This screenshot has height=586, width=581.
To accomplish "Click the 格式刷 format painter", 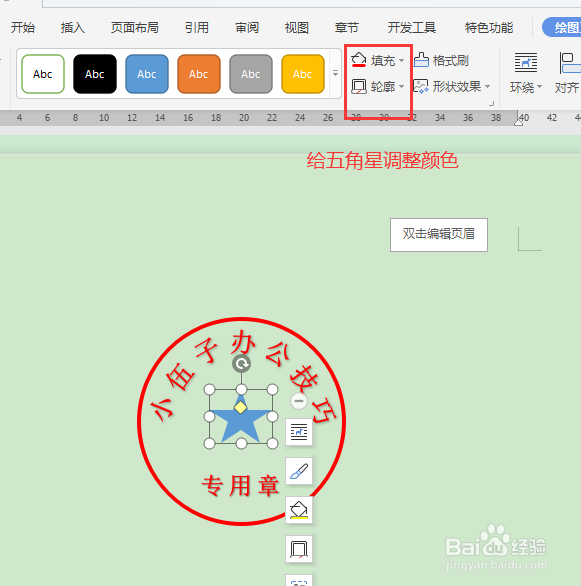I will pyautogui.click(x=441, y=60).
